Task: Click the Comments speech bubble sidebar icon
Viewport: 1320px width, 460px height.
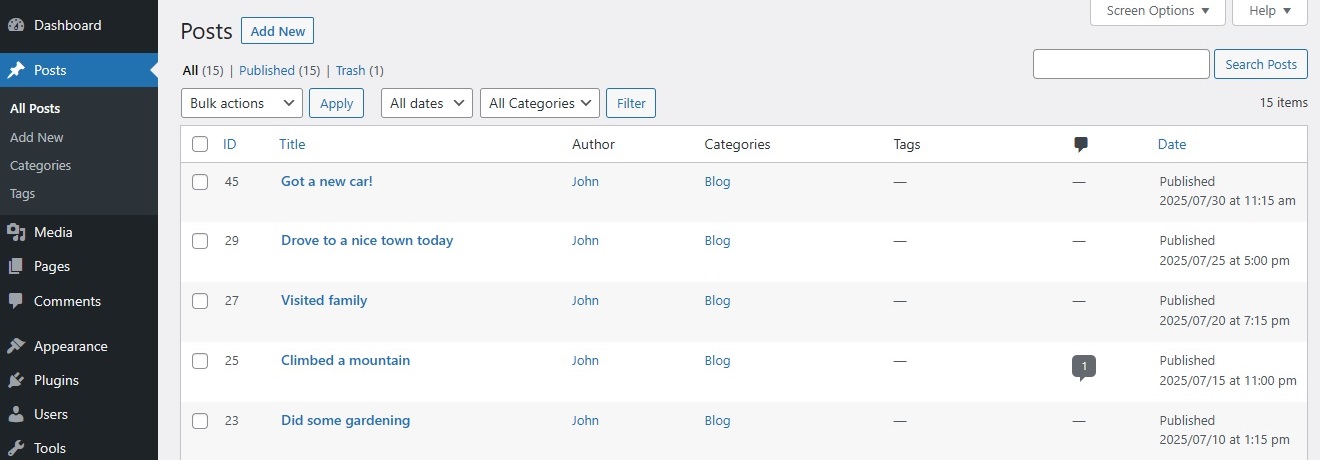Action: point(16,301)
